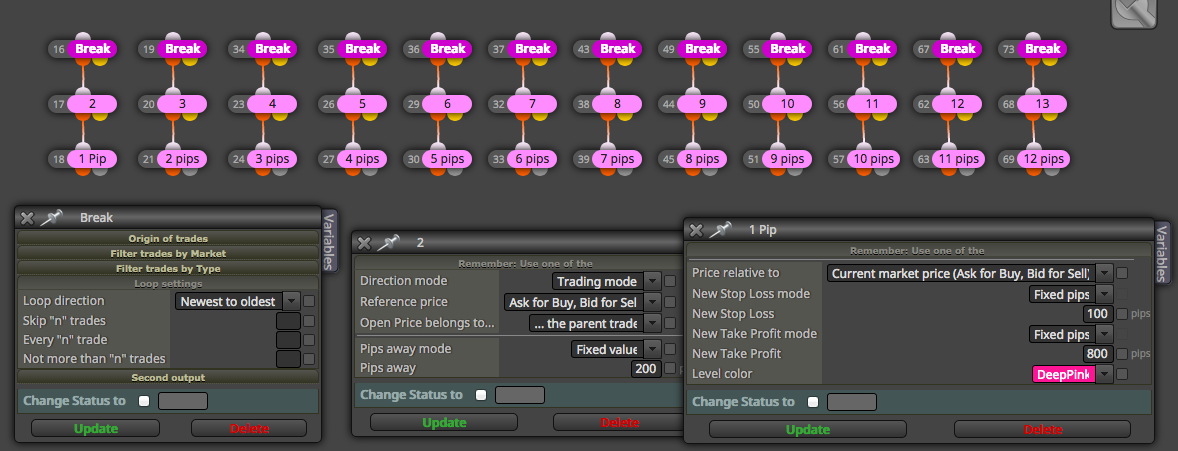Viewport: 1178px width, 451px height.
Task: Select node 32 labeled 7
Action: pos(532,104)
